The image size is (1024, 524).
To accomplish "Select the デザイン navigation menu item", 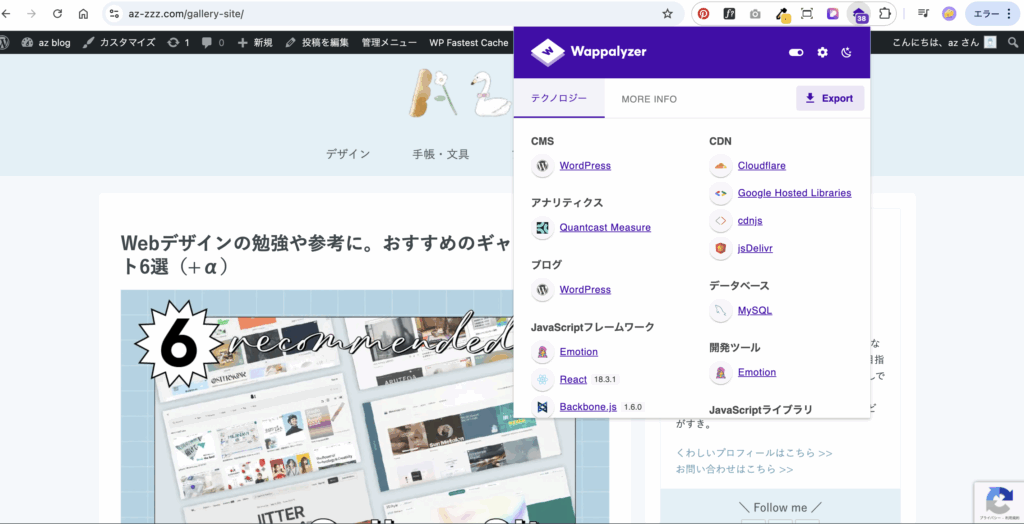I will pyautogui.click(x=347, y=154).
